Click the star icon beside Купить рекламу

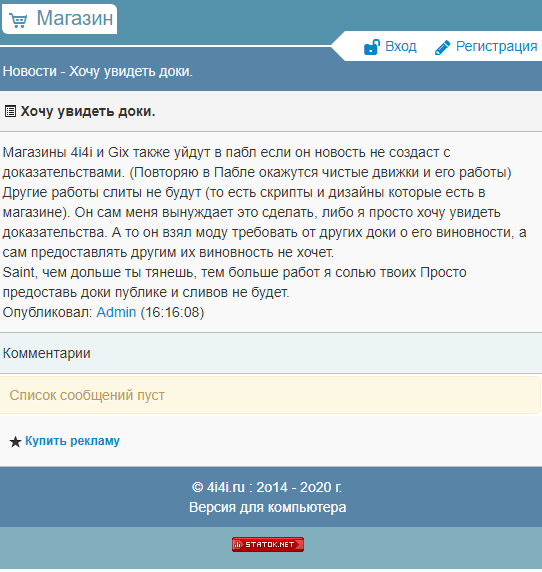coord(15,442)
